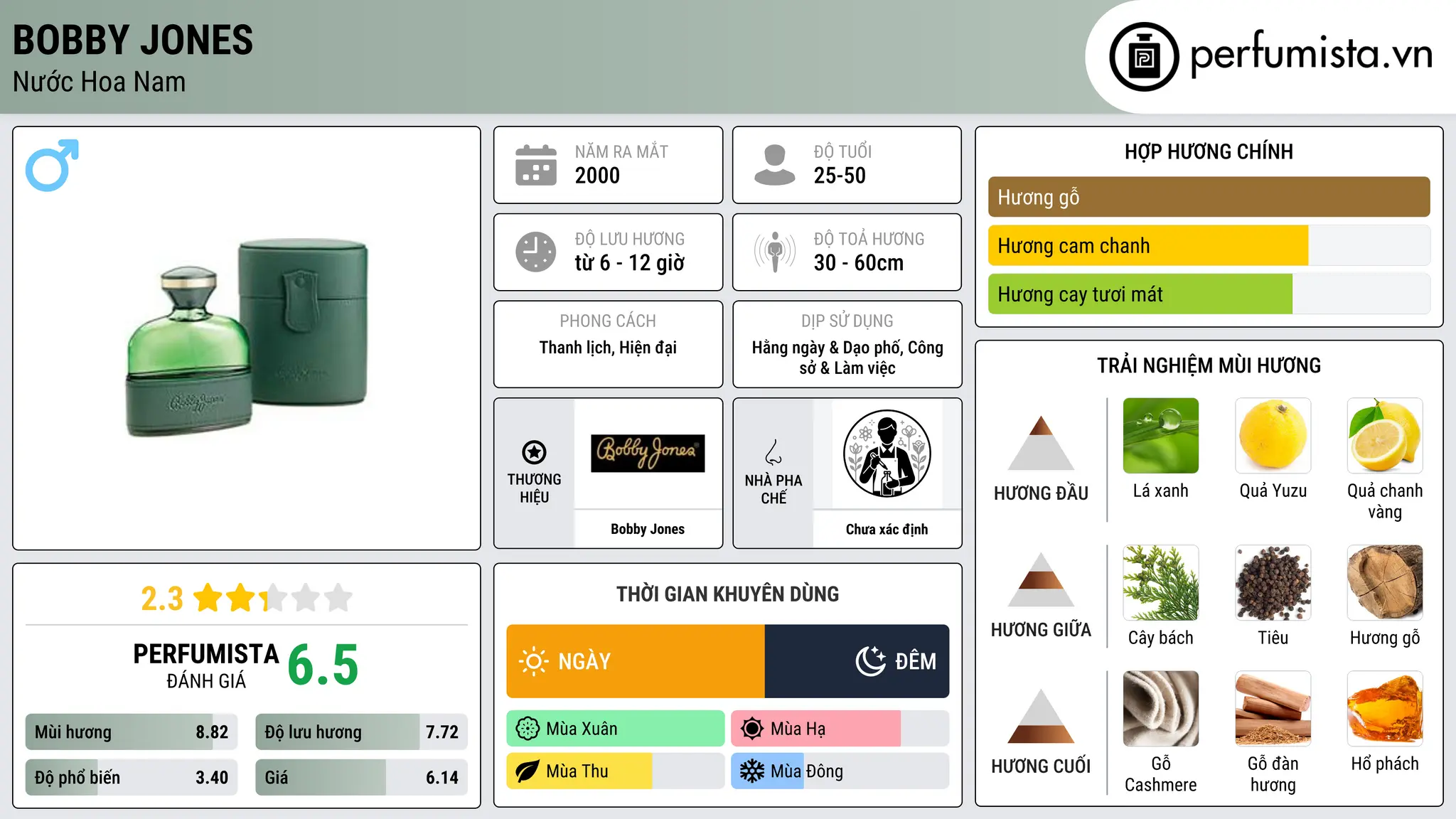Image resolution: width=1456 pixels, height=819 pixels.
Task: Click the Ngày daytime bar label
Action: [x=584, y=661]
